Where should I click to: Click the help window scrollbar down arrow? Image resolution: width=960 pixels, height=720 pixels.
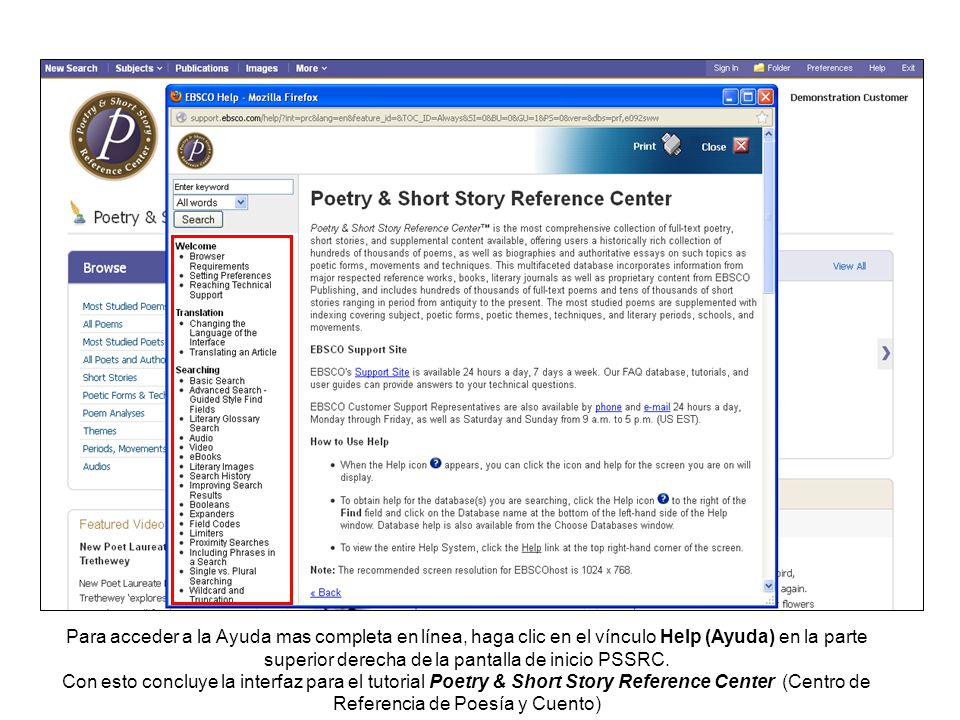768,586
